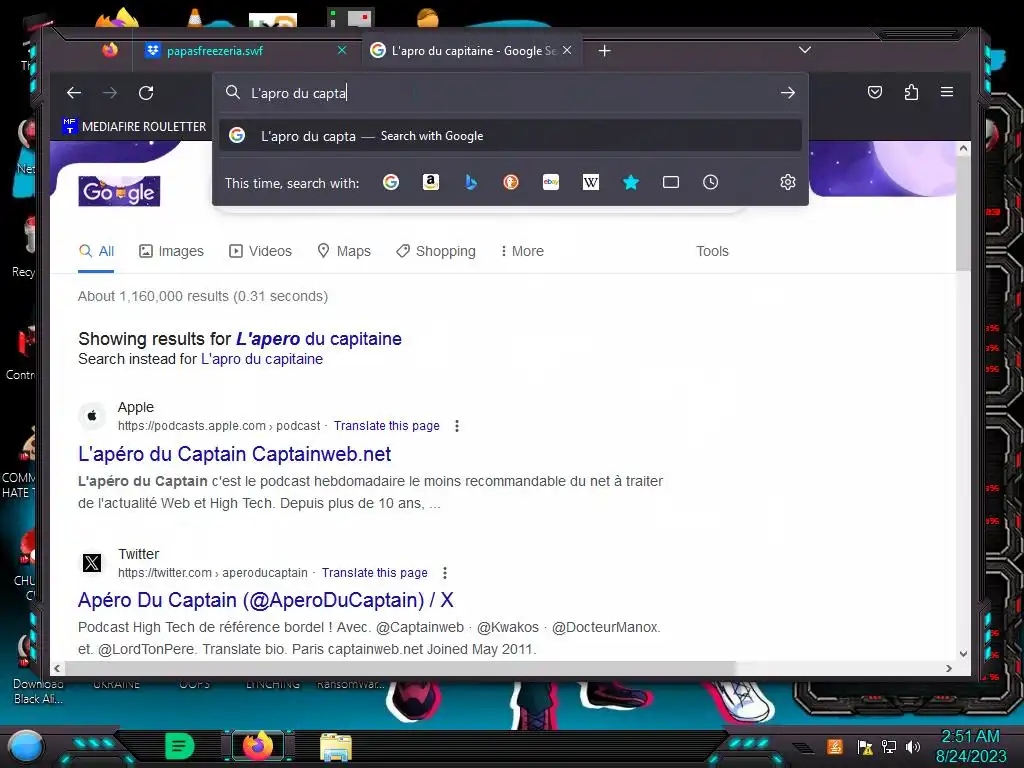This screenshot has height=768, width=1024.
Task: Open the Firefox hamburger menu
Action: 947,92
